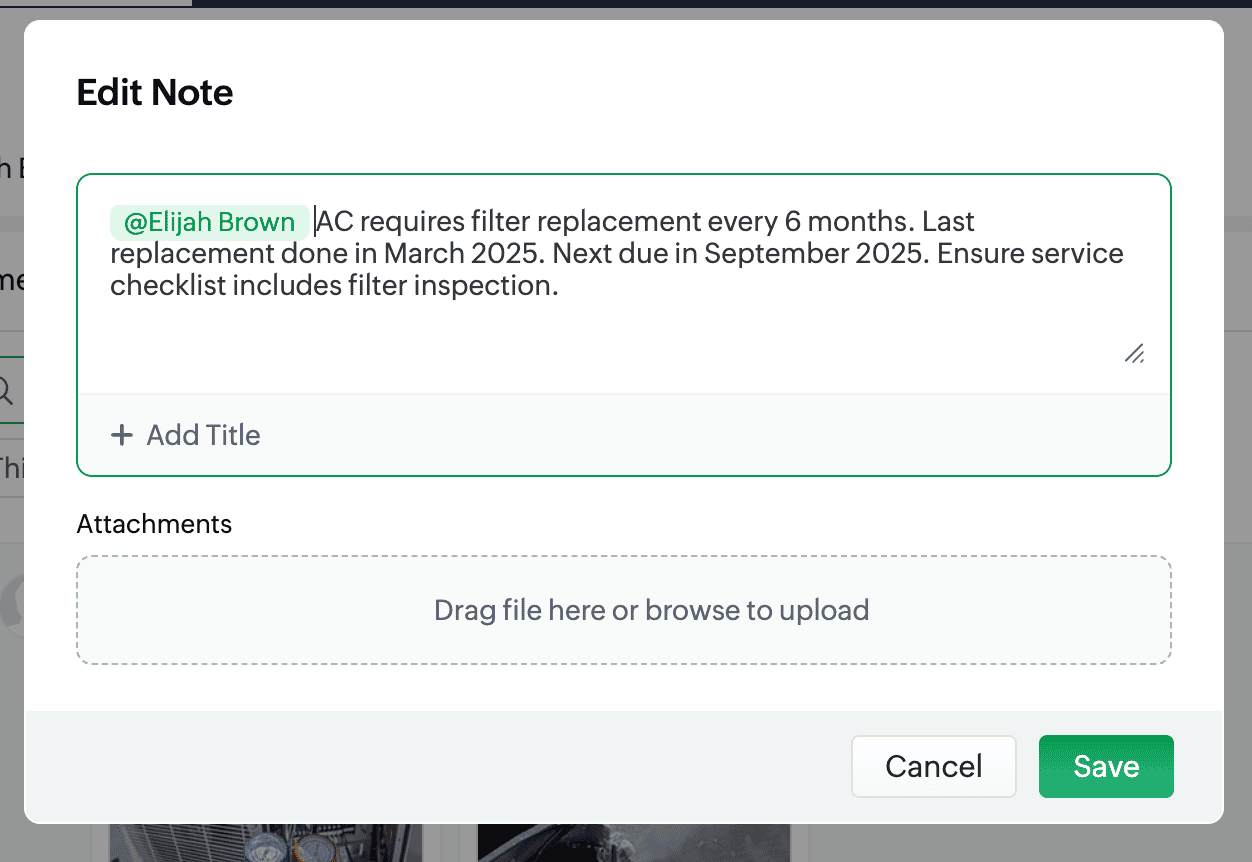This screenshot has height=862, width=1252.
Task: Click the plus icon beside Add Title
Action: (x=121, y=435)
